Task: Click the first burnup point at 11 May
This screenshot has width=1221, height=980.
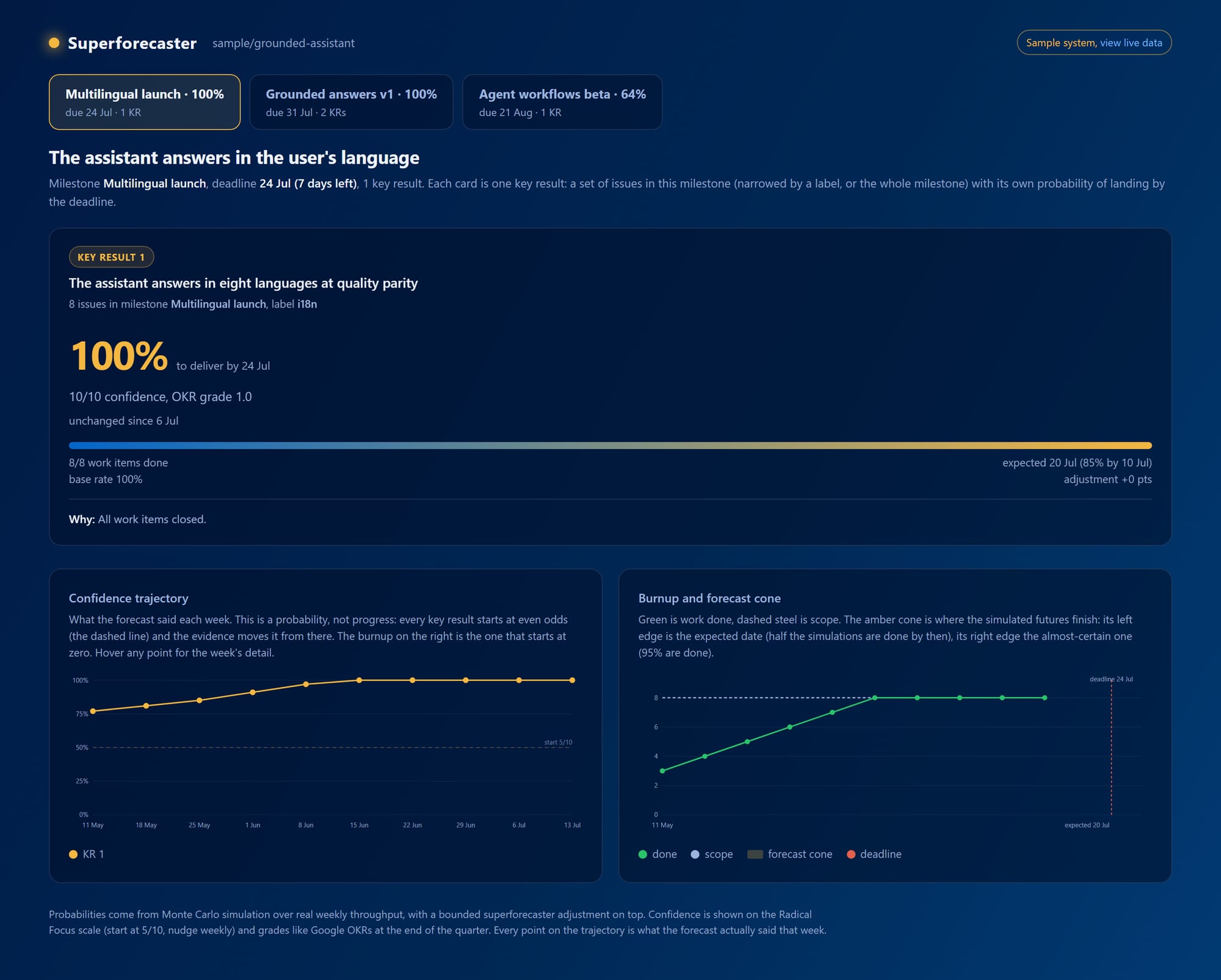Action: (662, 771)
